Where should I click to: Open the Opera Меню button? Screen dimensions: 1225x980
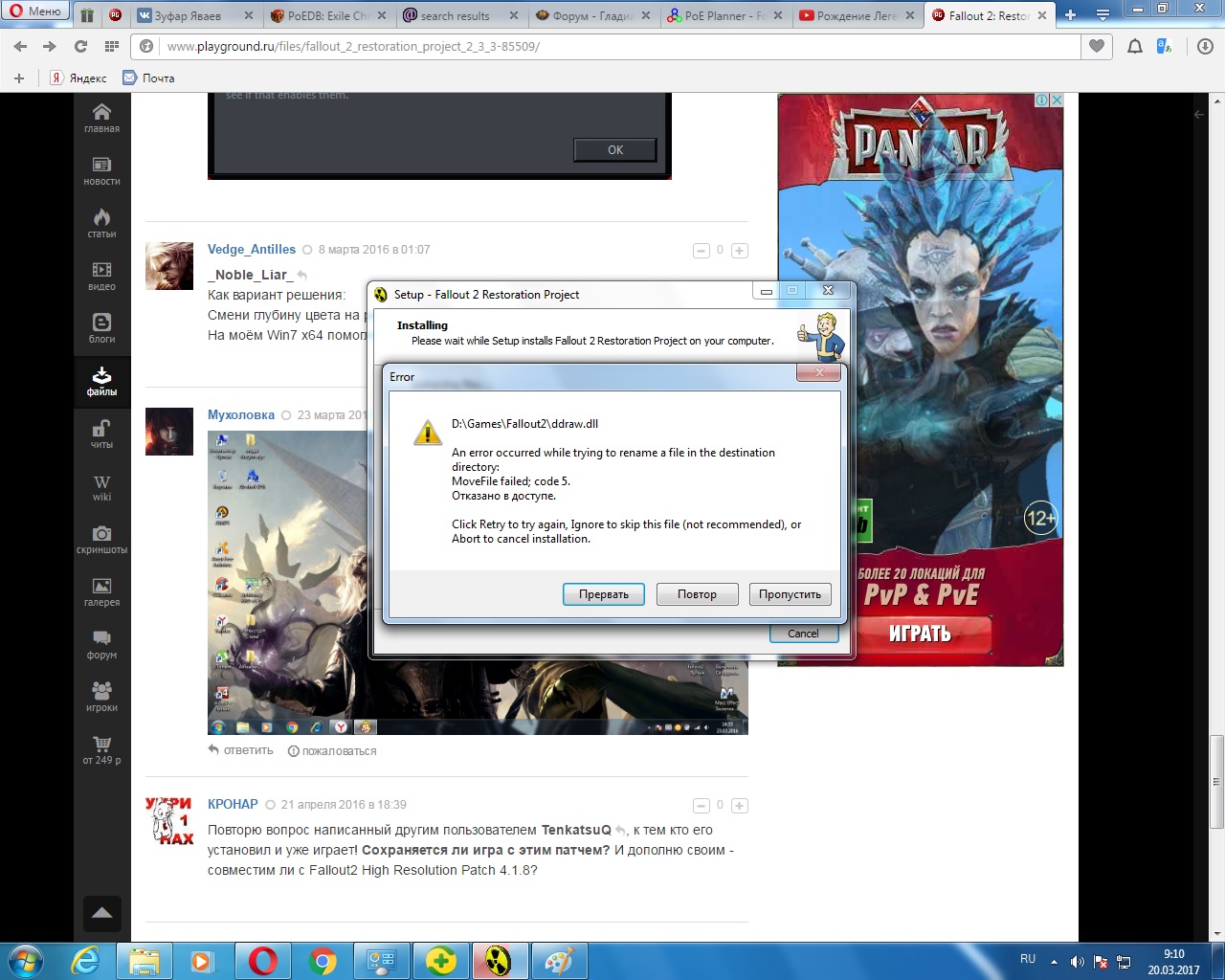point(35,11)
